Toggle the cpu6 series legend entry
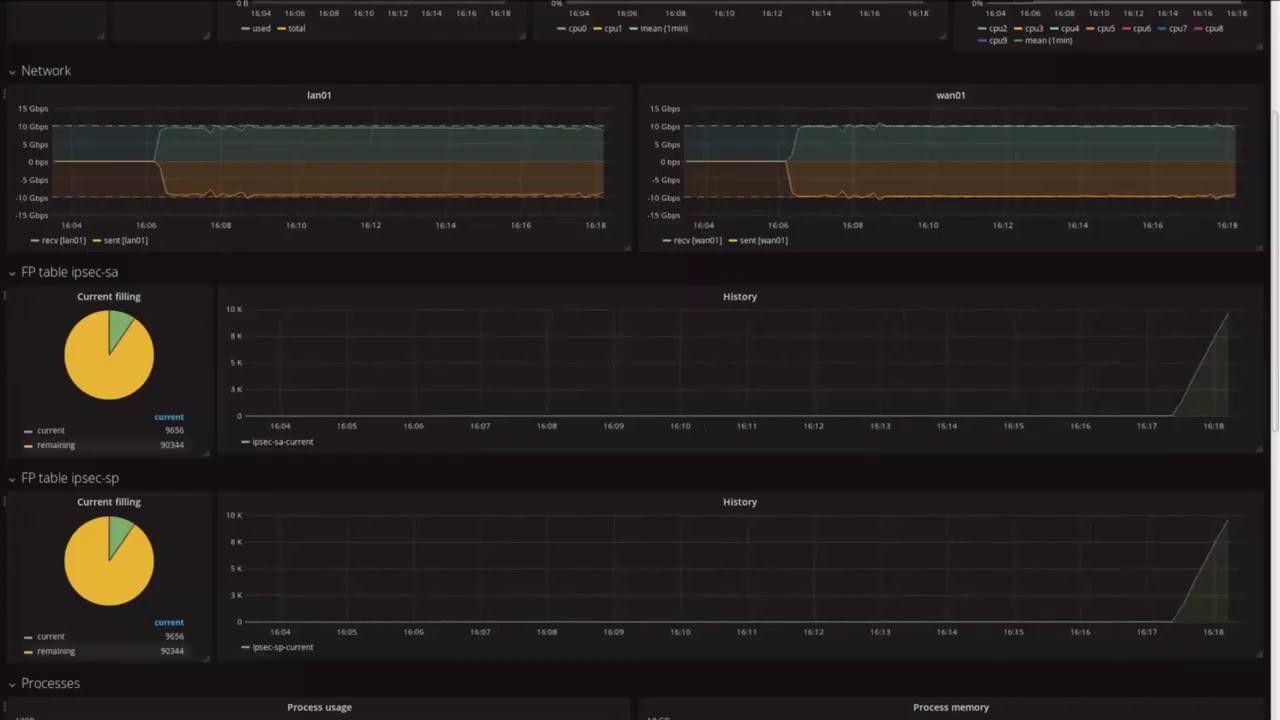Screen dimensions: 1280x720 1136,28
